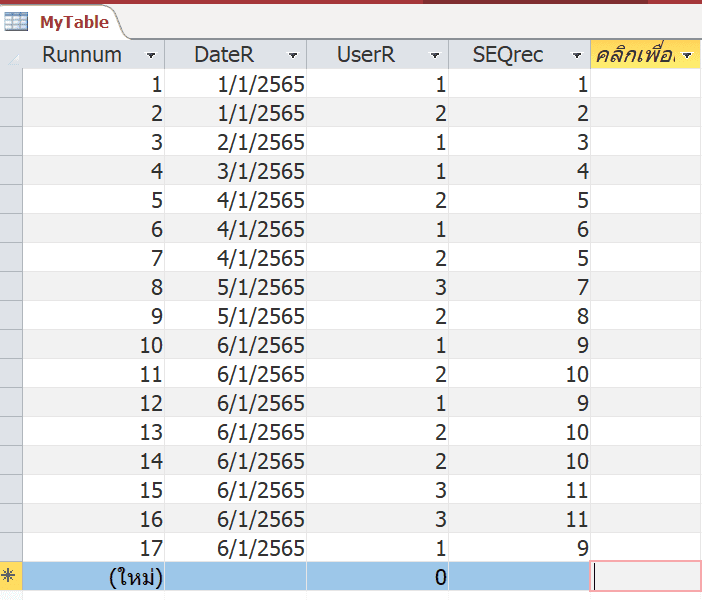Select the row selector for Runnum 1
The image size is (702, 600).
(11, 84)
